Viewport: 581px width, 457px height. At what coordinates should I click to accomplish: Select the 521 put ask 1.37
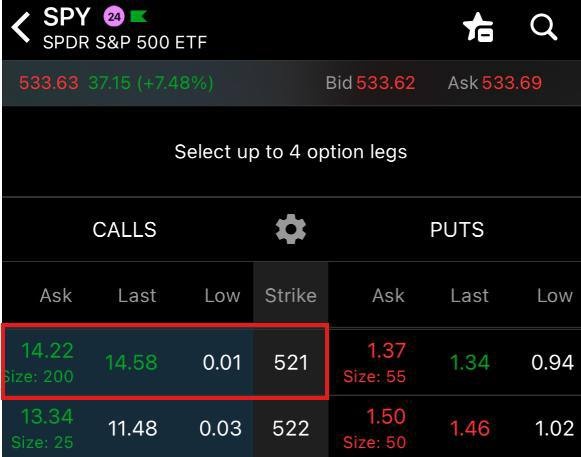pyautogui.click(x=374, y=362)
